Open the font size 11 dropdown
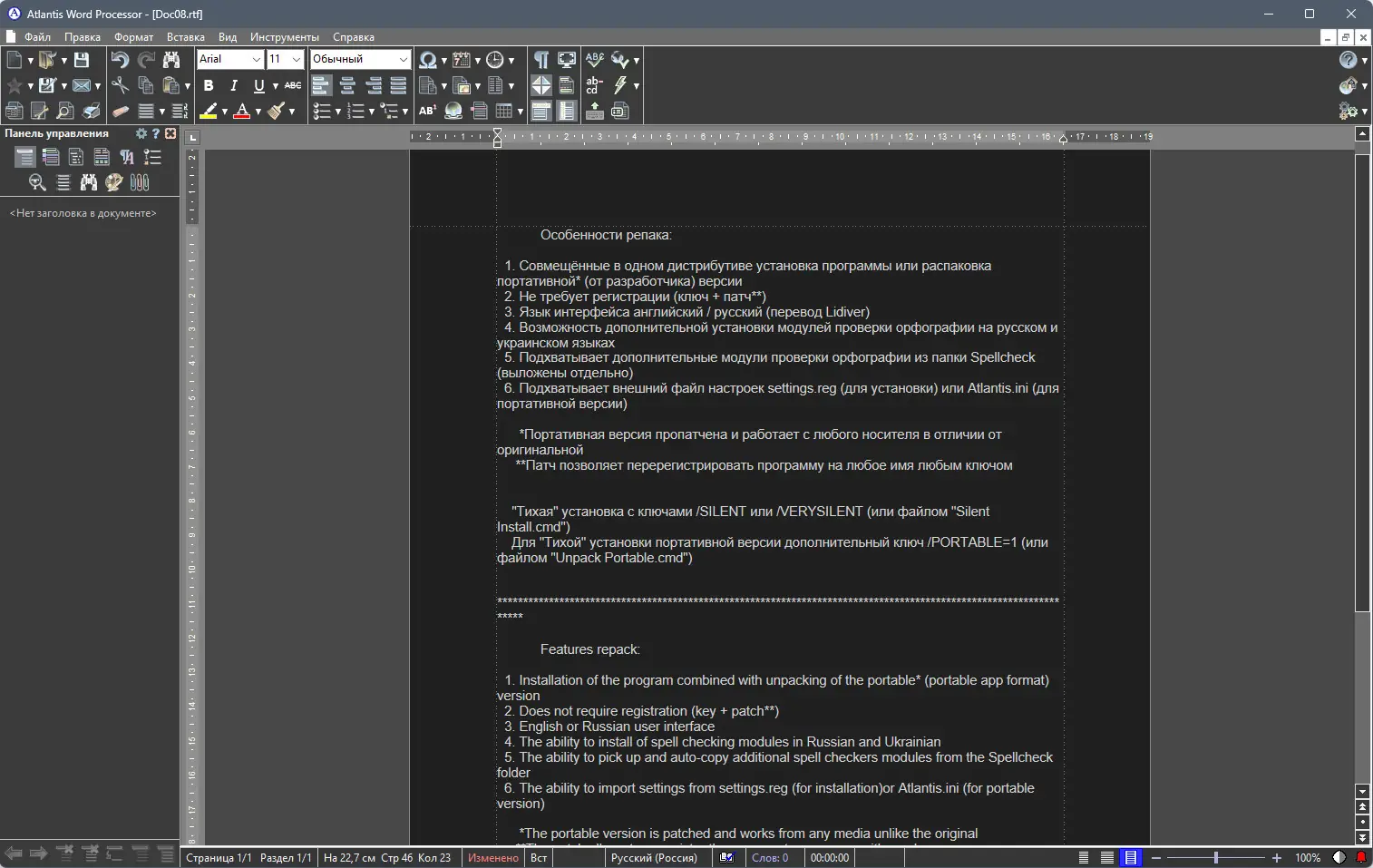Image resolution: width=1373 pixels, height=868 pixels. pos(297,59)
